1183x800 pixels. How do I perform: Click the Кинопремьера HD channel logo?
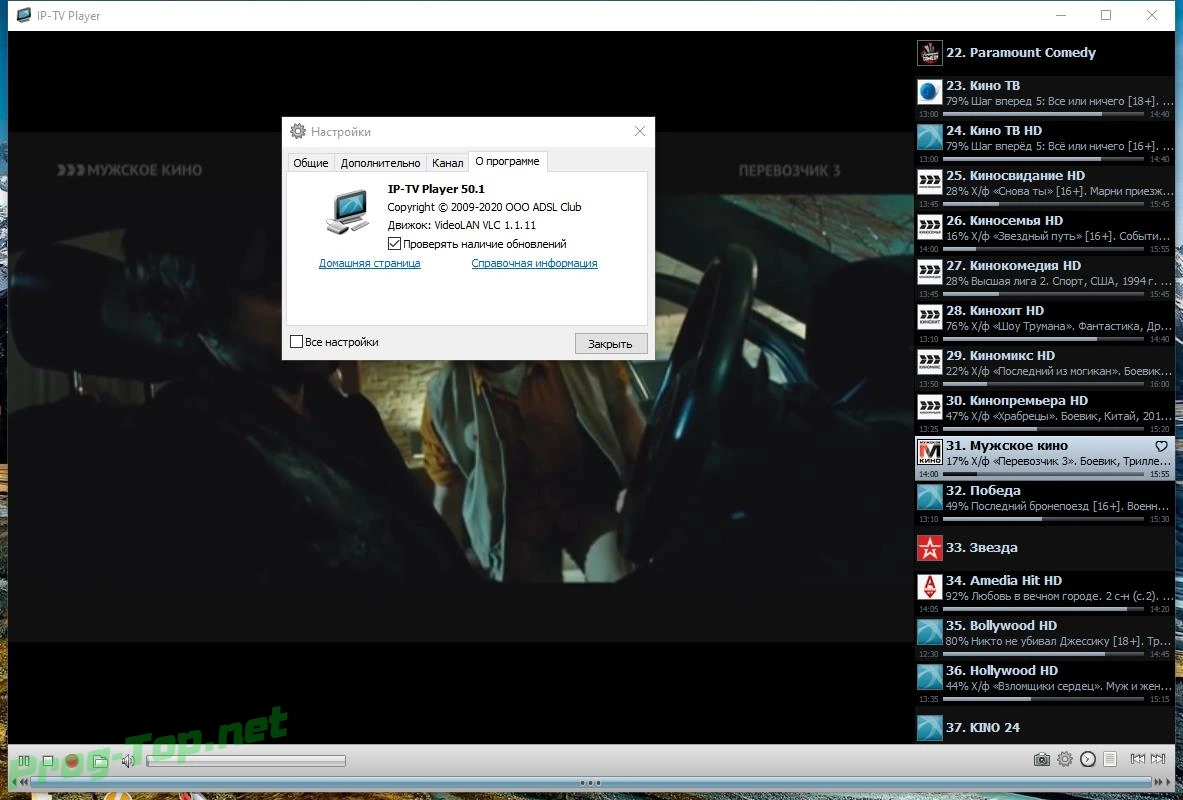point(930,408)
